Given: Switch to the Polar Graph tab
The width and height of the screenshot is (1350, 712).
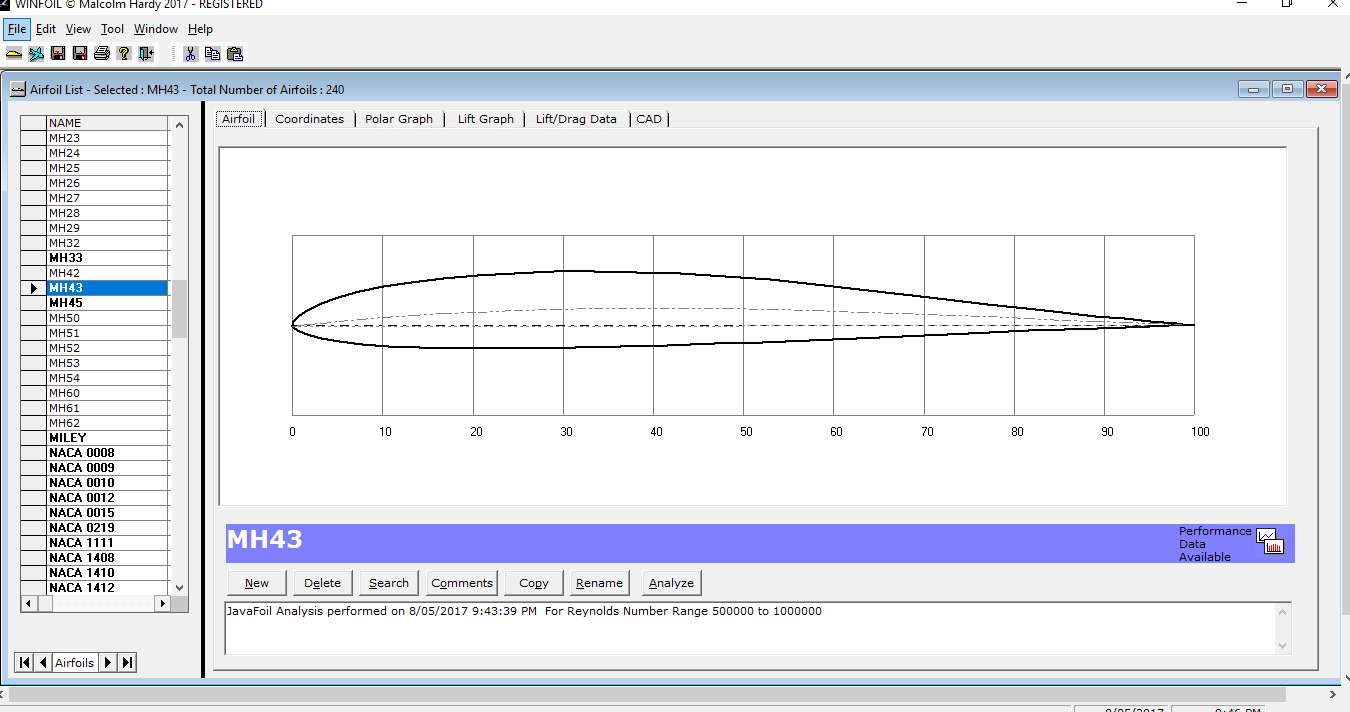Looking at the screenshot, I should (399, 118).
